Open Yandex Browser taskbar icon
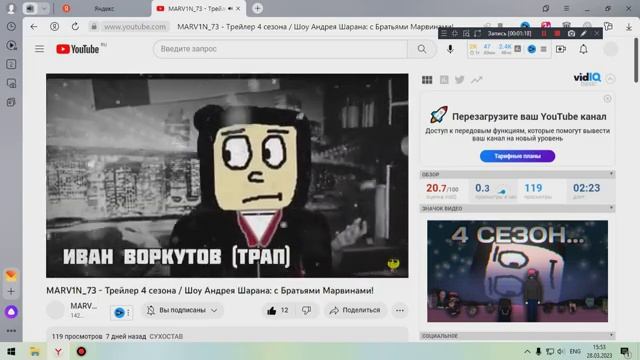Viewport: 640px width, 360px height. (58, 351)
